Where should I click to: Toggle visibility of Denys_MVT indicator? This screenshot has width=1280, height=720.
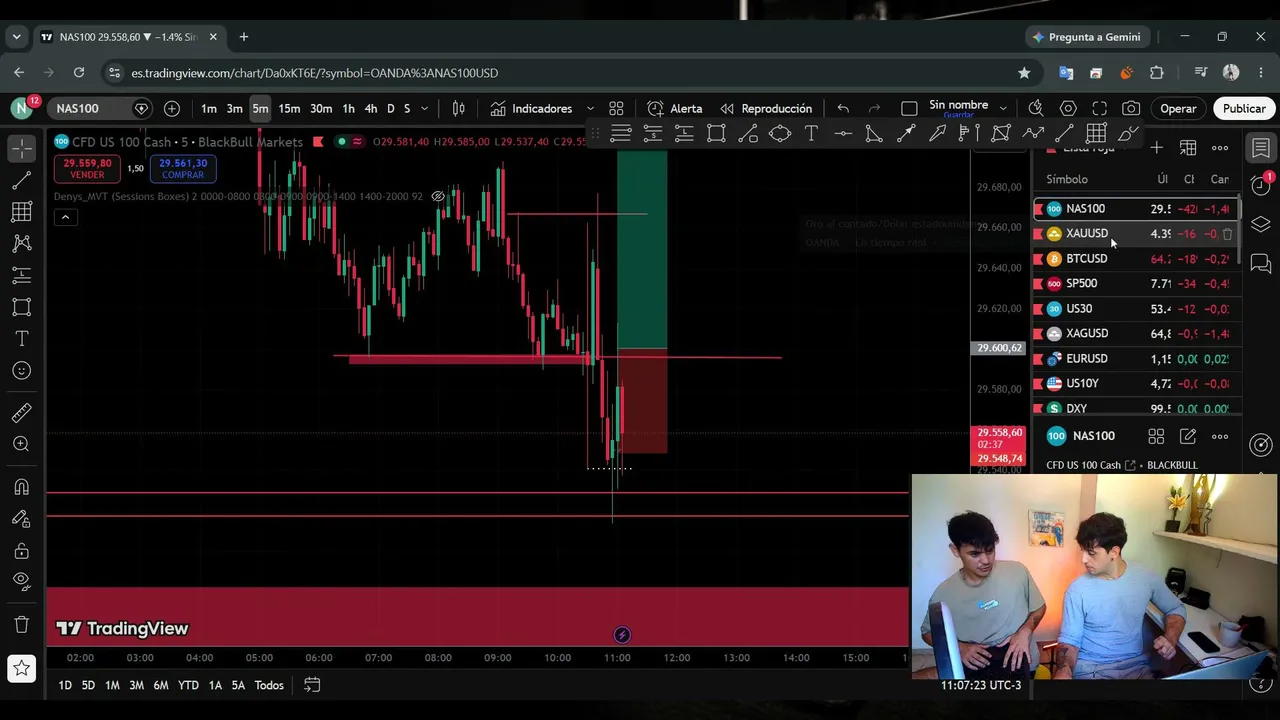[x=438, y=196]
